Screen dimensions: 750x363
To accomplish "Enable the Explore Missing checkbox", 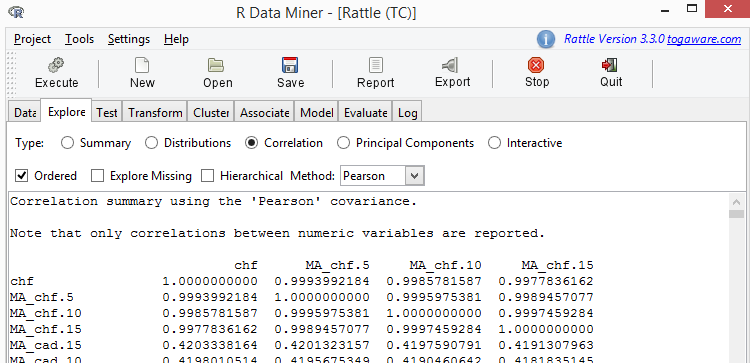I will click(98, 176).
